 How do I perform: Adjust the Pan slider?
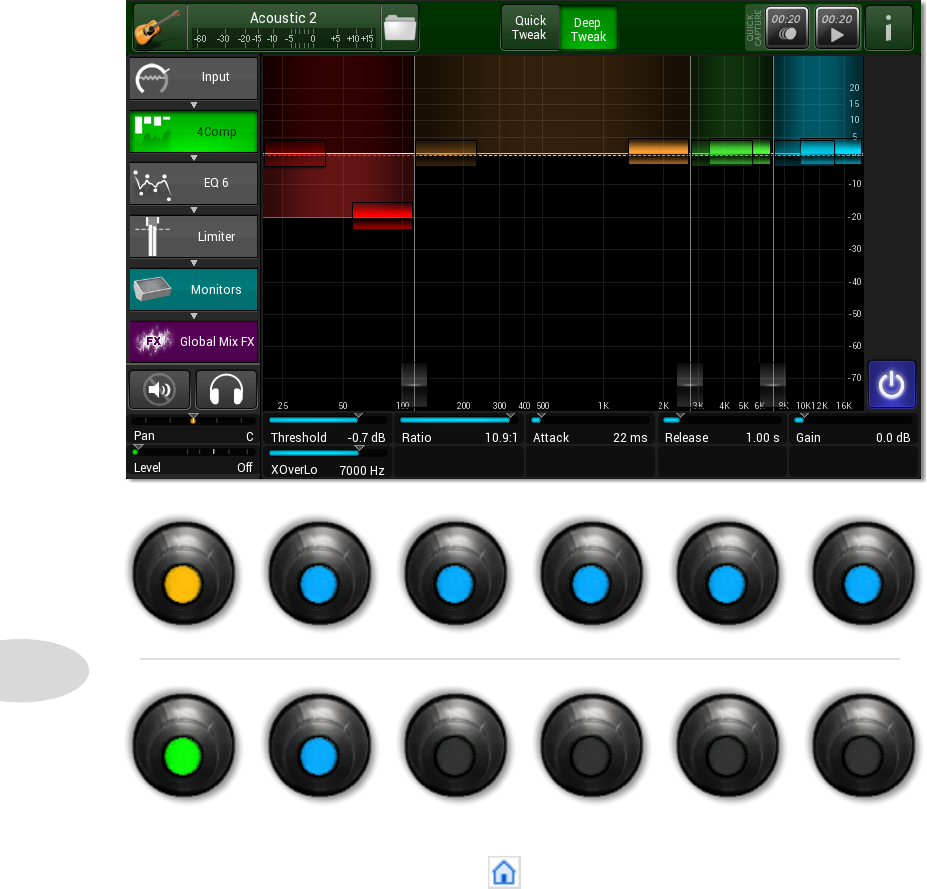(x=193, y=420)
